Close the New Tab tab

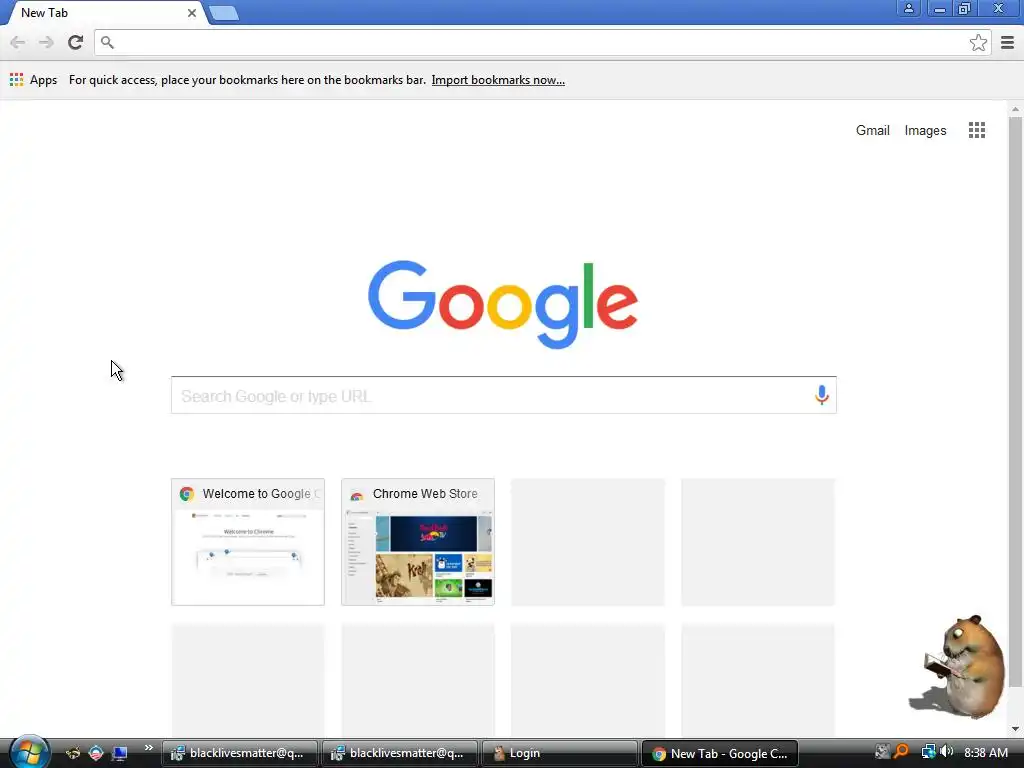(x=192, y=12)
